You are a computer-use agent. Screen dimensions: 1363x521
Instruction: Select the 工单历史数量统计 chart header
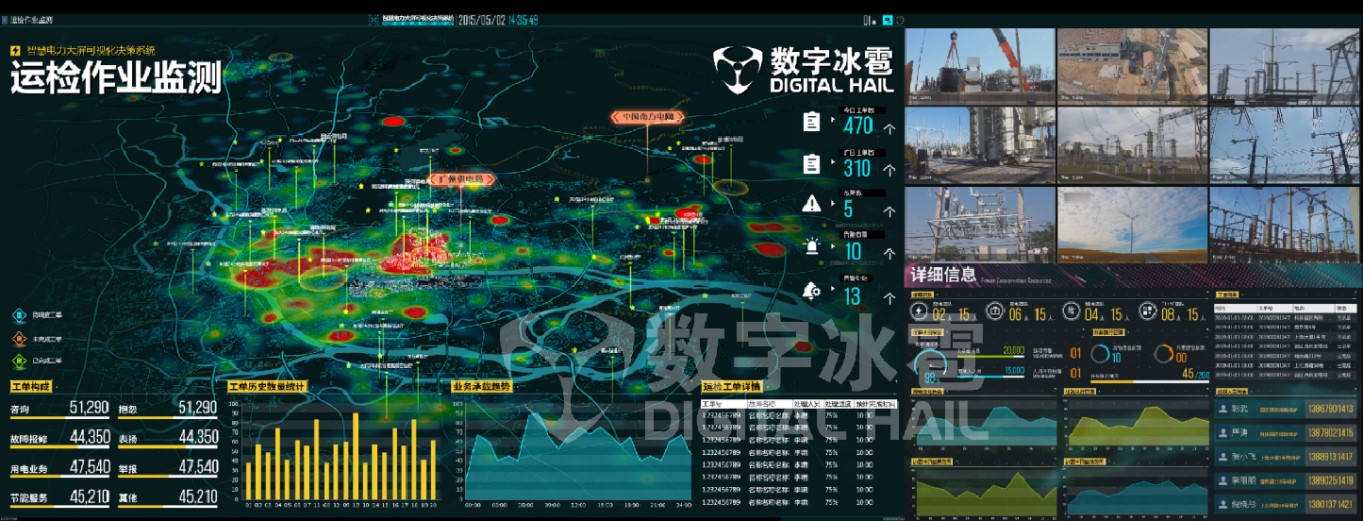point(267,386)
